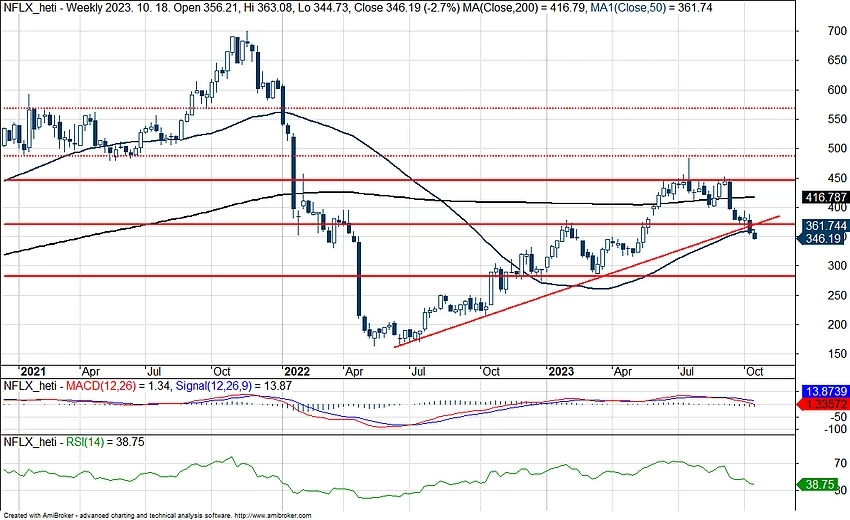Click the MA1(Close,50) = 361.74 legend
This screenshot has width=850, height=520.
coord(651,8)
